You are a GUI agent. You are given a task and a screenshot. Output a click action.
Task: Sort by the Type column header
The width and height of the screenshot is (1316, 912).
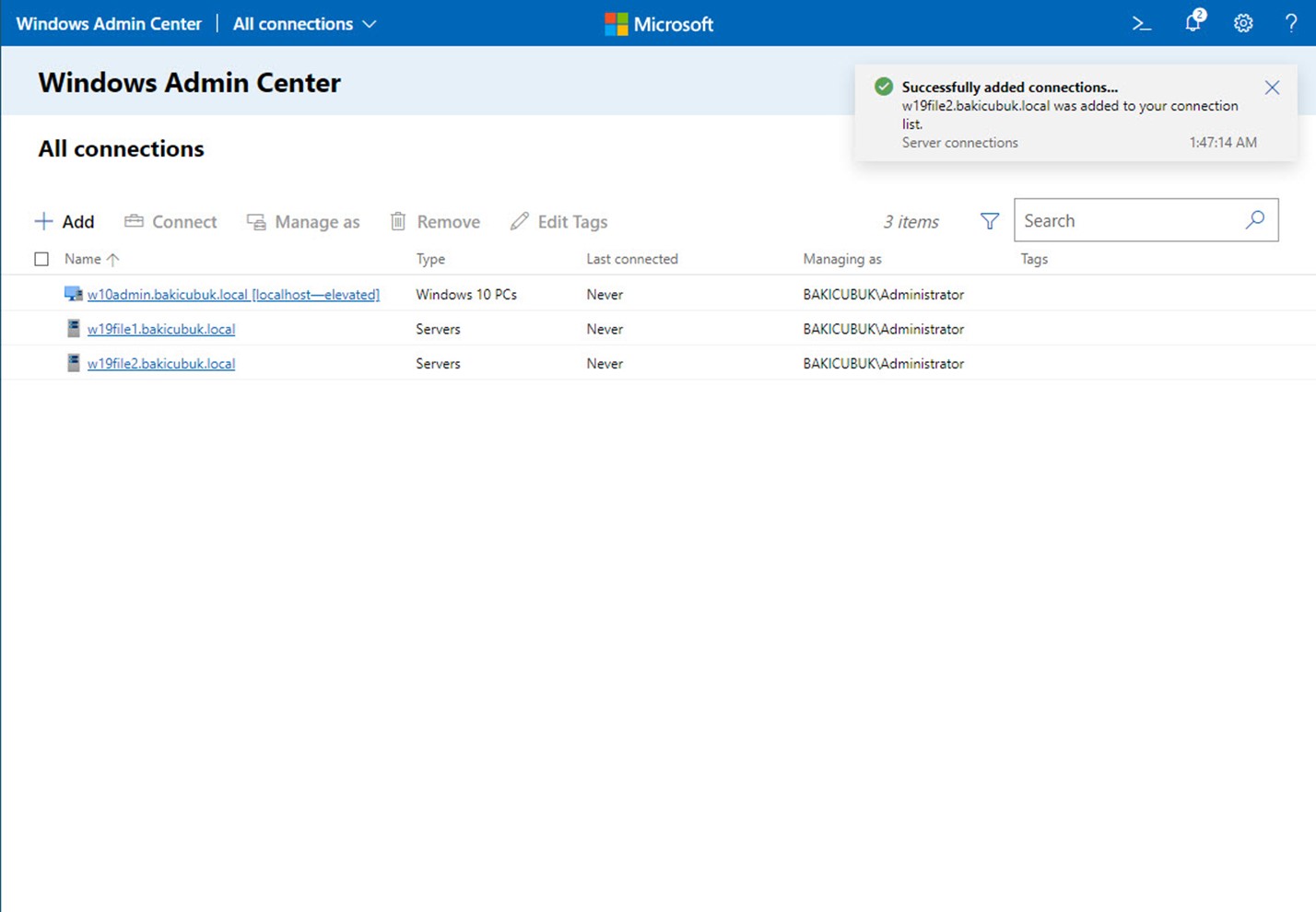(x=430, y=259)
